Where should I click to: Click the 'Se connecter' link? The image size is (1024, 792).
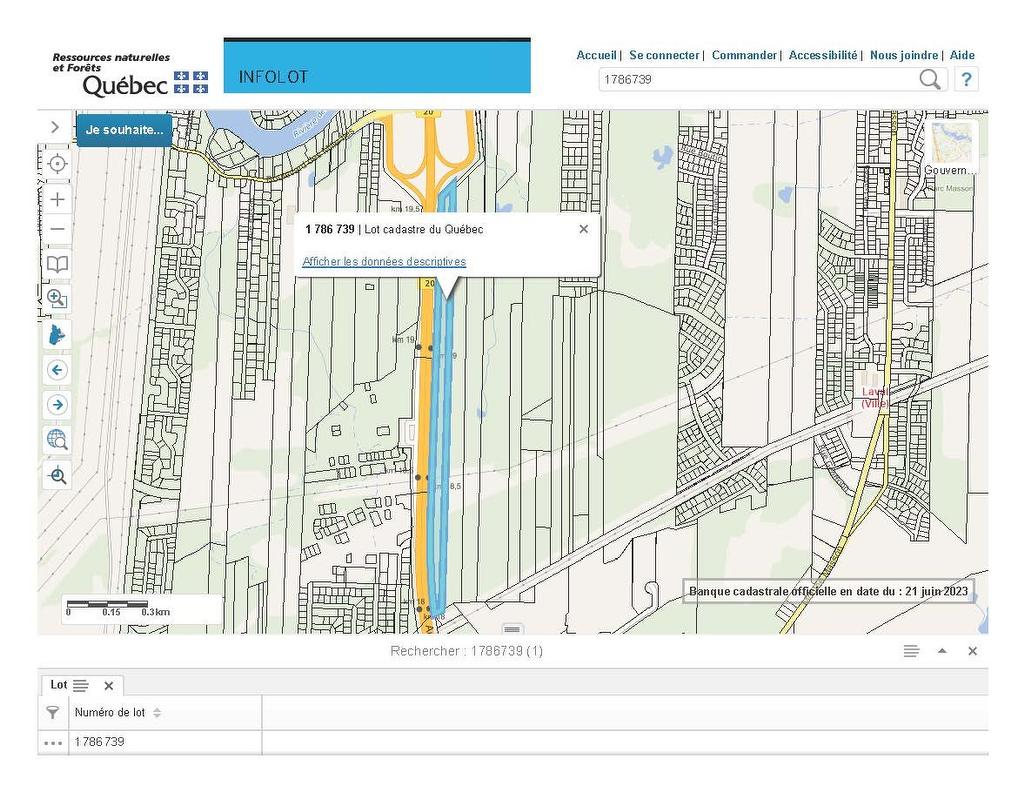click(664, 55)
